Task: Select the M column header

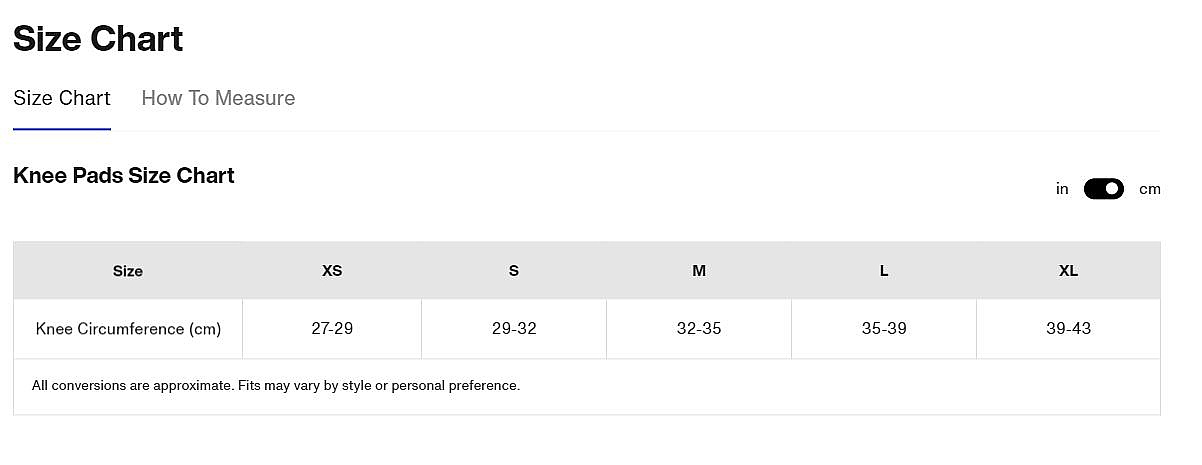Action: 699,271
